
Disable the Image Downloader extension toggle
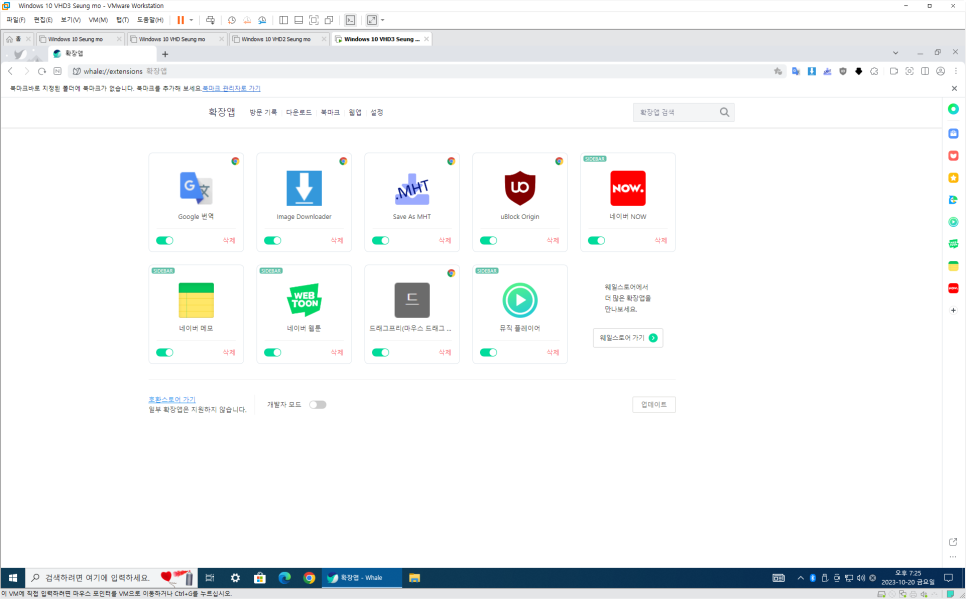pos(272,240)
